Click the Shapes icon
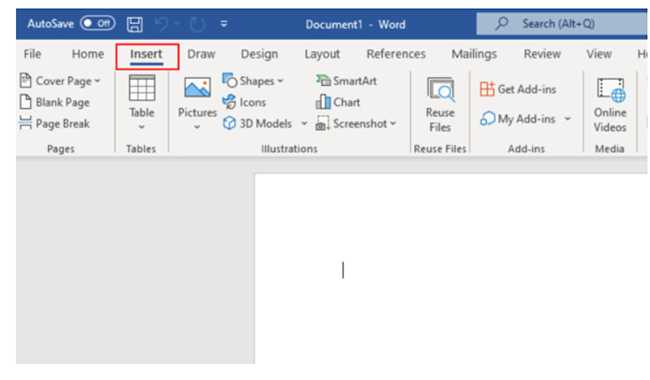The width and height of the screenshot is (650, 380). click(x=230, y=80)
